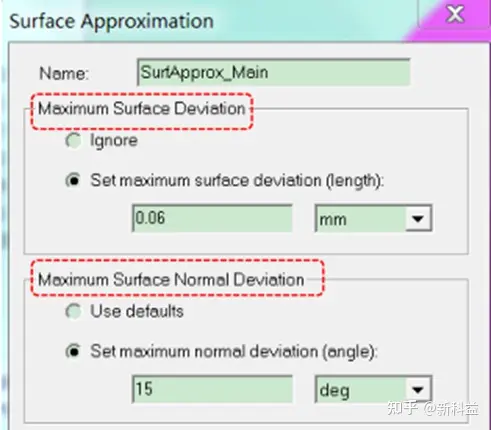Image resolution: width=491 pixels, height=430 pixels.
Task: Enable Set maximum normal deviation radio circle
Action: pyautogui.click(x=73, y=351)
